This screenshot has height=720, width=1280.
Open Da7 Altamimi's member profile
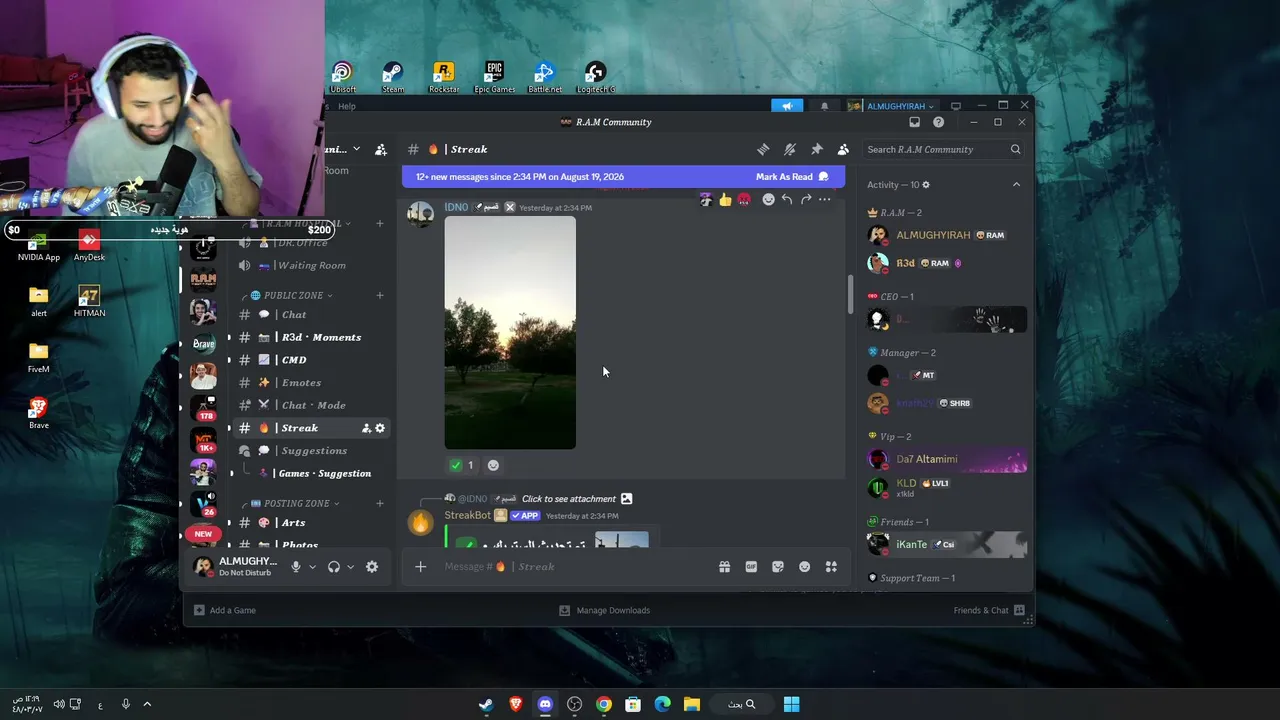[x=946, y=460]
